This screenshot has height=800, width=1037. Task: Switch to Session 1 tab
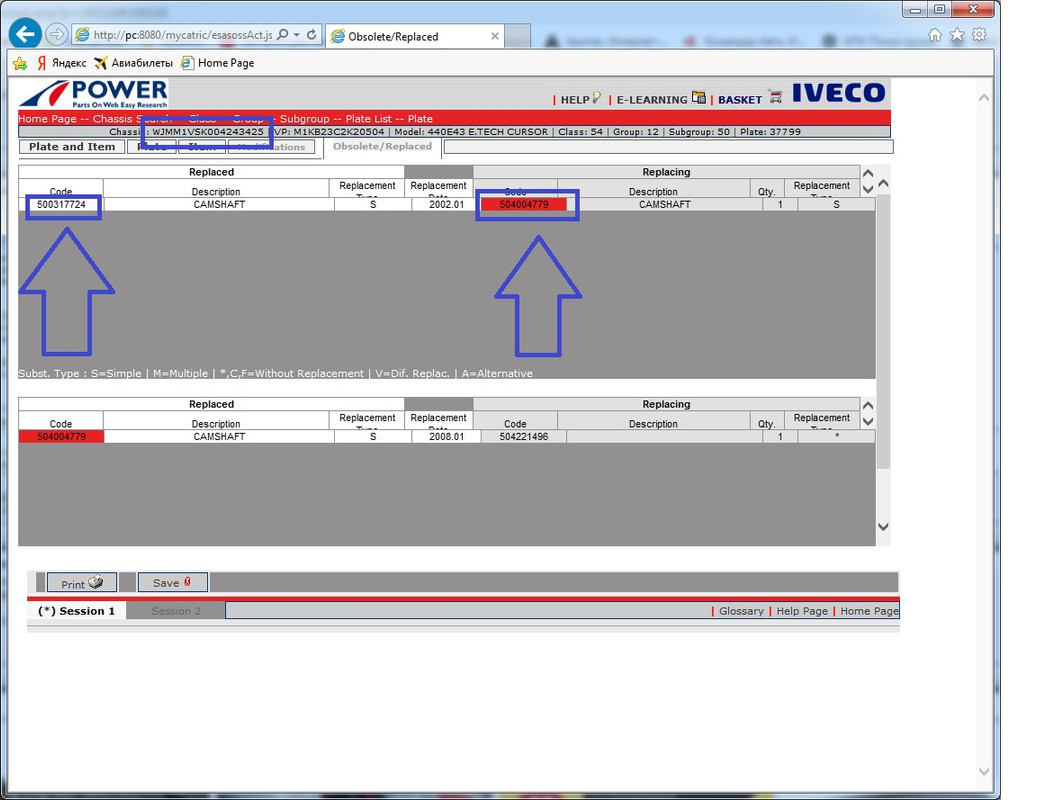click(x=77, y=611)
